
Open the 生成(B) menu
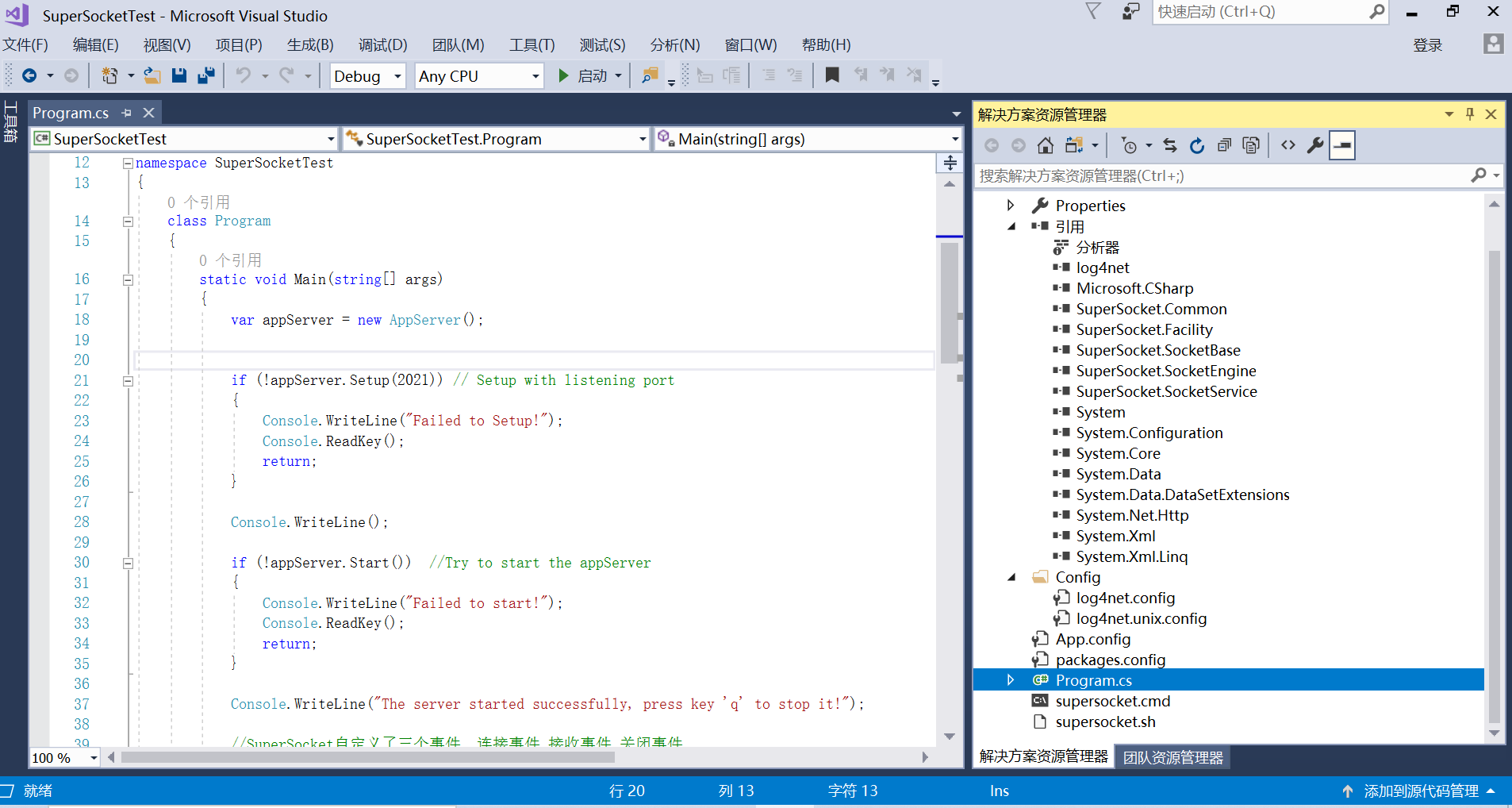pyautogui.click(x=310, y=45)
